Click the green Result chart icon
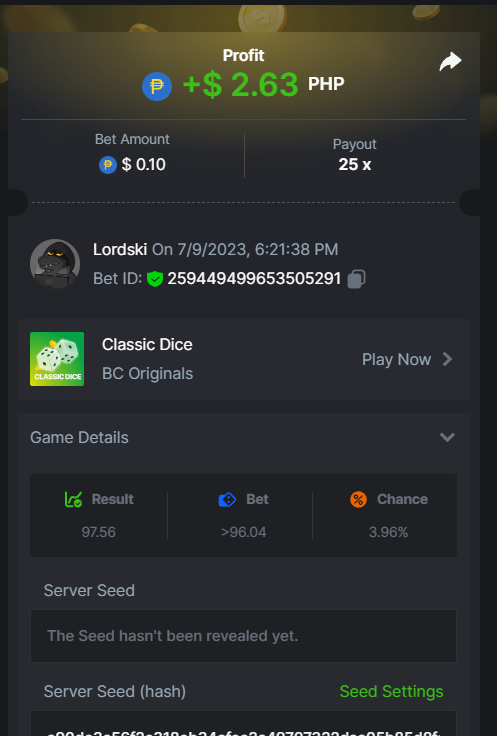497x736 pixels. coord(73,499)
